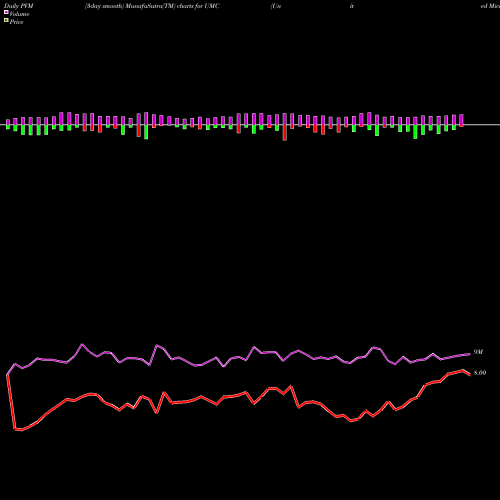Click the 'Volume' legend label
The height and width of the screenshot is (500, 500).
[19, 14]
